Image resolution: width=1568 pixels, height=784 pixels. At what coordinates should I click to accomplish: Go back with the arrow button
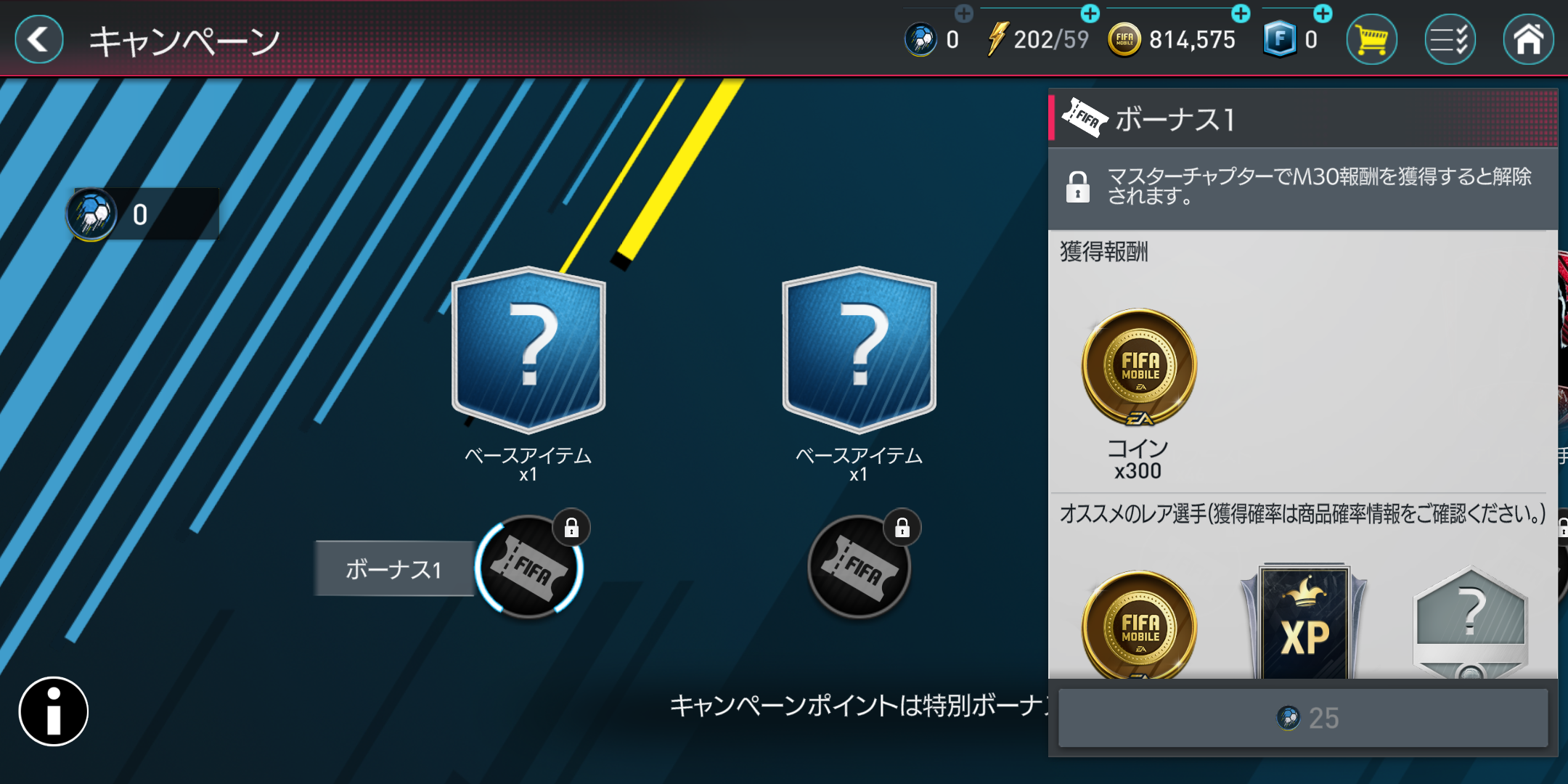click(x=38, y=39)
